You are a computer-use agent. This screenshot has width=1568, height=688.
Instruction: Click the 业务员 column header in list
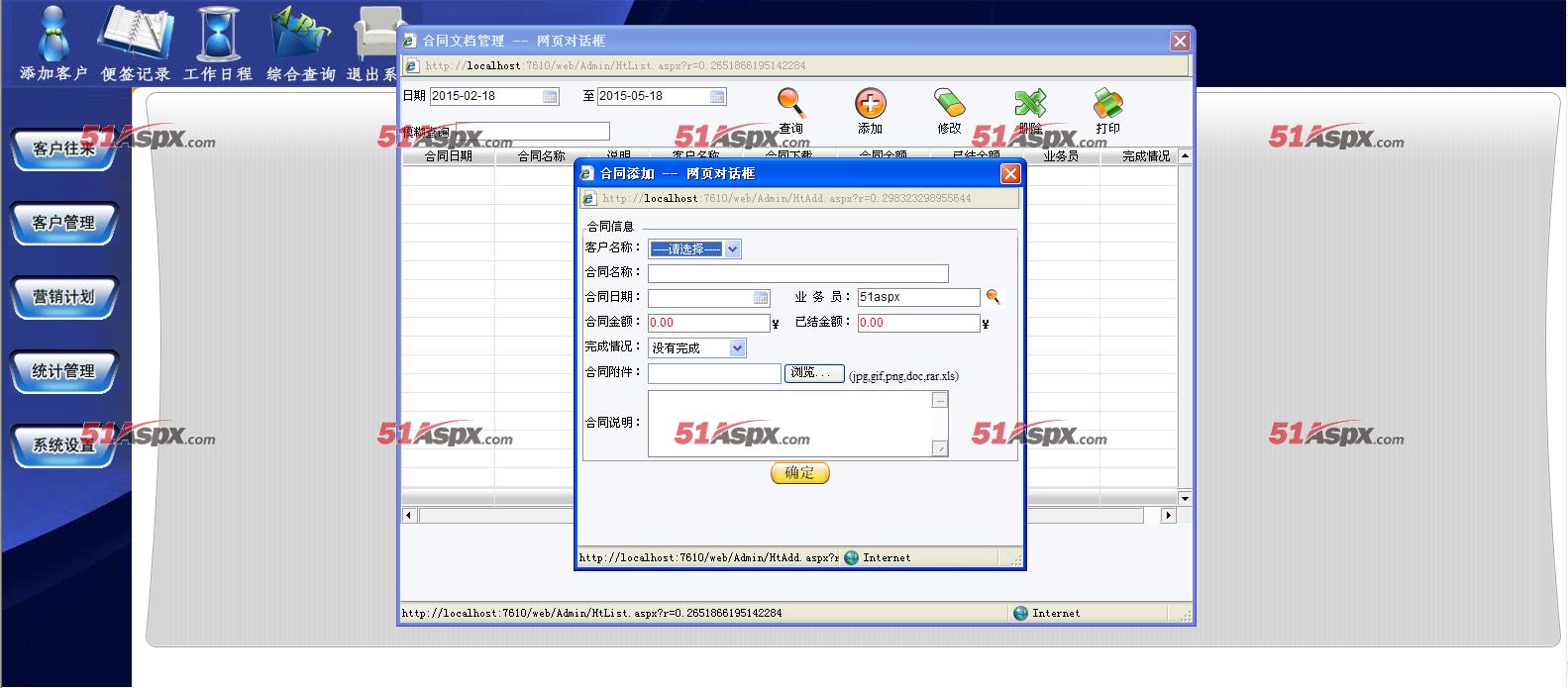pyautogui.click(x=1061, y=156)
